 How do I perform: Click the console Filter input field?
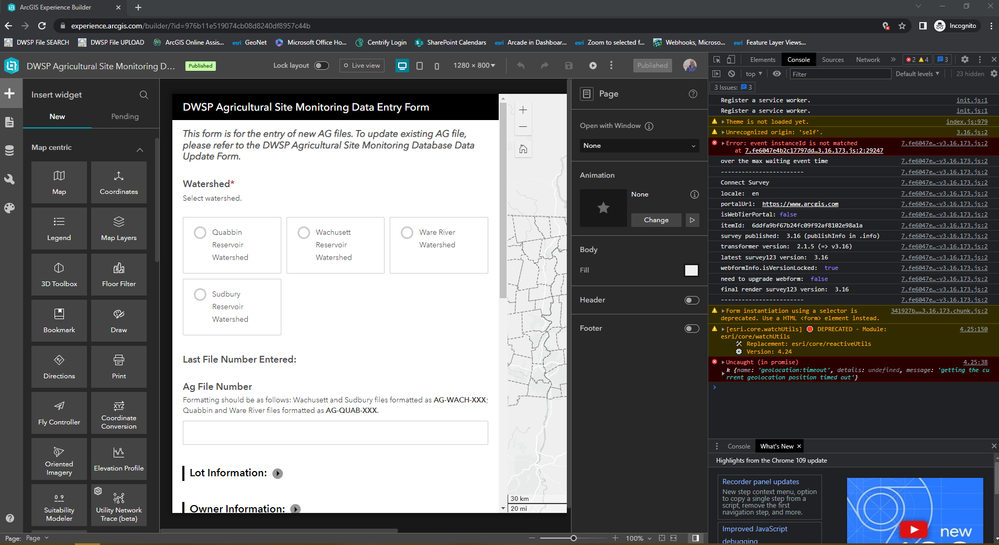(840, 74)
